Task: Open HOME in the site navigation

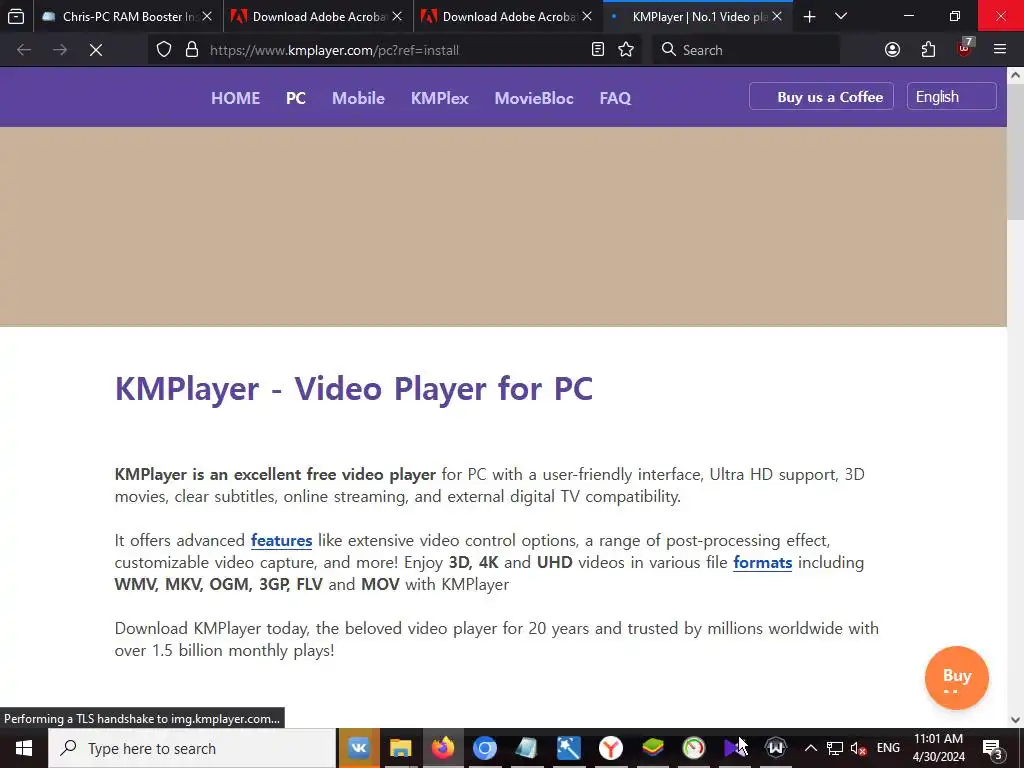Action: click(x=236, y=98)
